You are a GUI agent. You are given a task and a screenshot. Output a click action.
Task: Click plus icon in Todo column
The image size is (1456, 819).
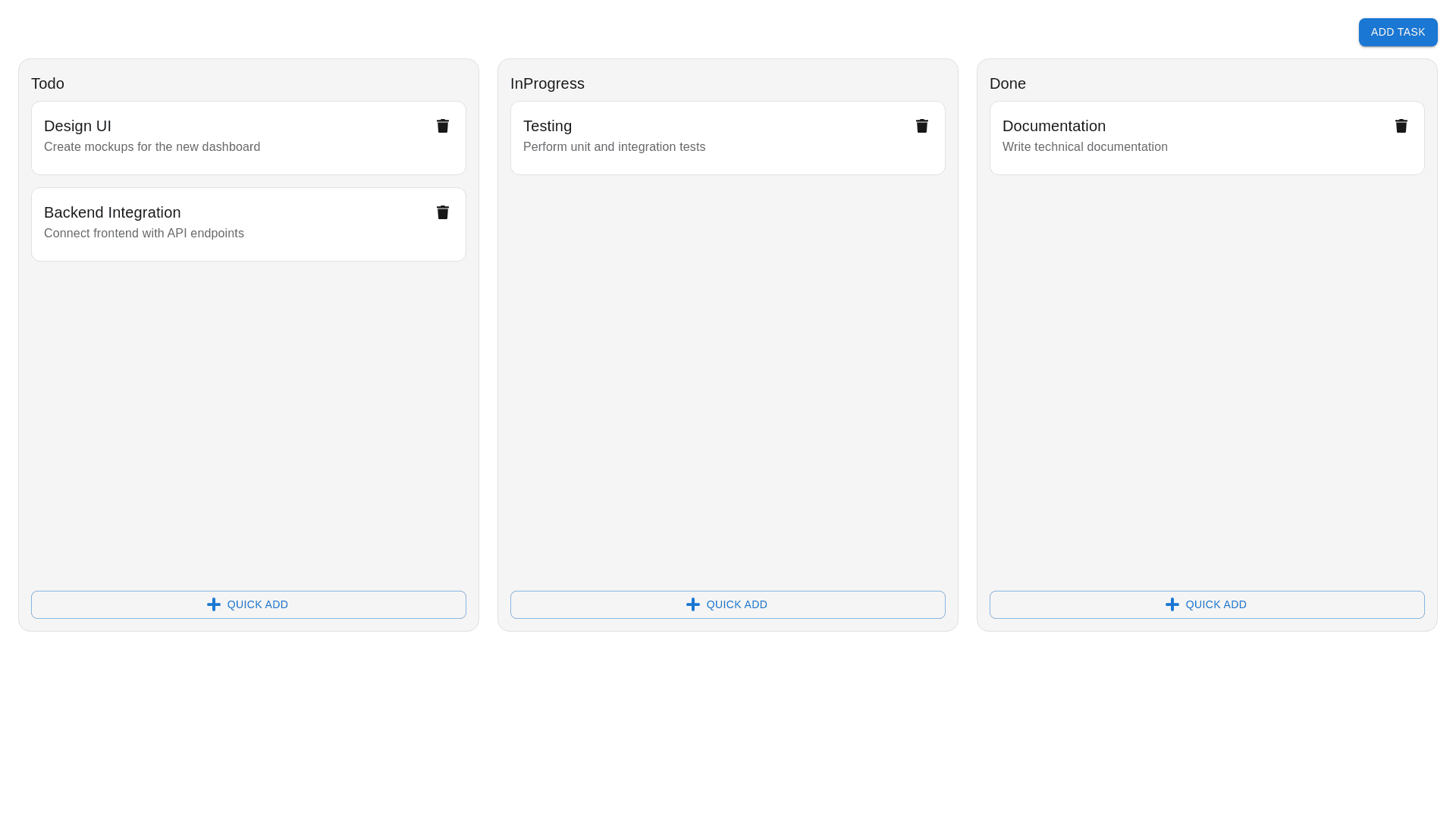click(x=214, y=604)
